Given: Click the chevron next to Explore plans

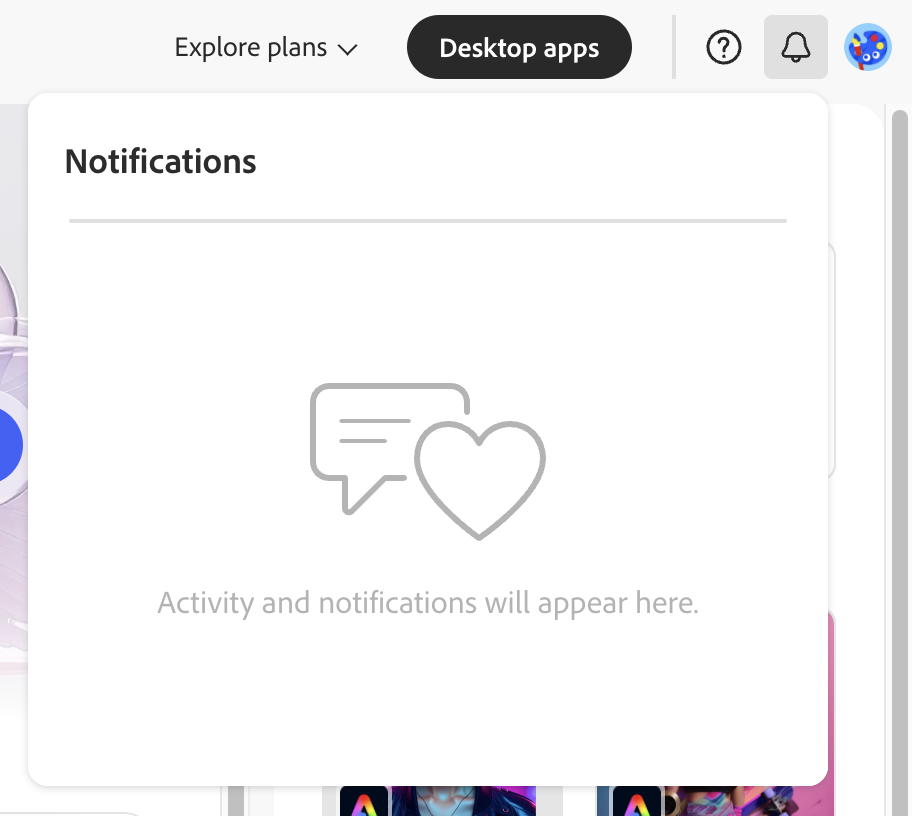Looking at the screenshot, I should click(345, 48).
